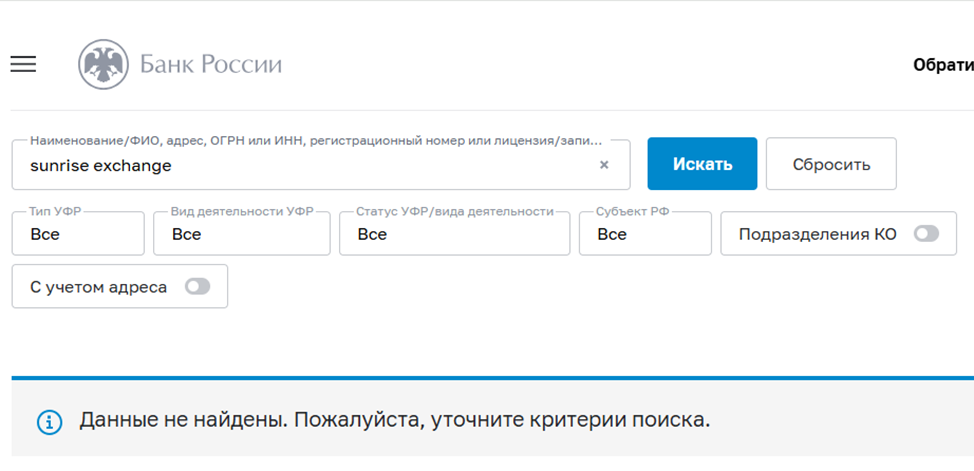Open the Статус УФР/вида деятельности dropdown
This screenshot has height=471, width=974.
(454, 234)
